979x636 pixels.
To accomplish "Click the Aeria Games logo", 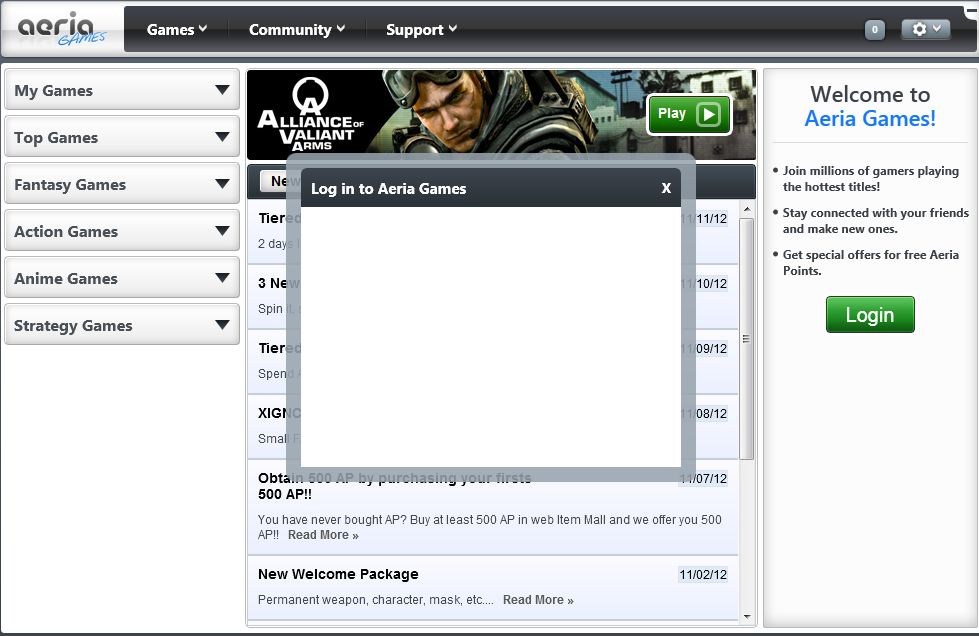I will coord(61,29).
